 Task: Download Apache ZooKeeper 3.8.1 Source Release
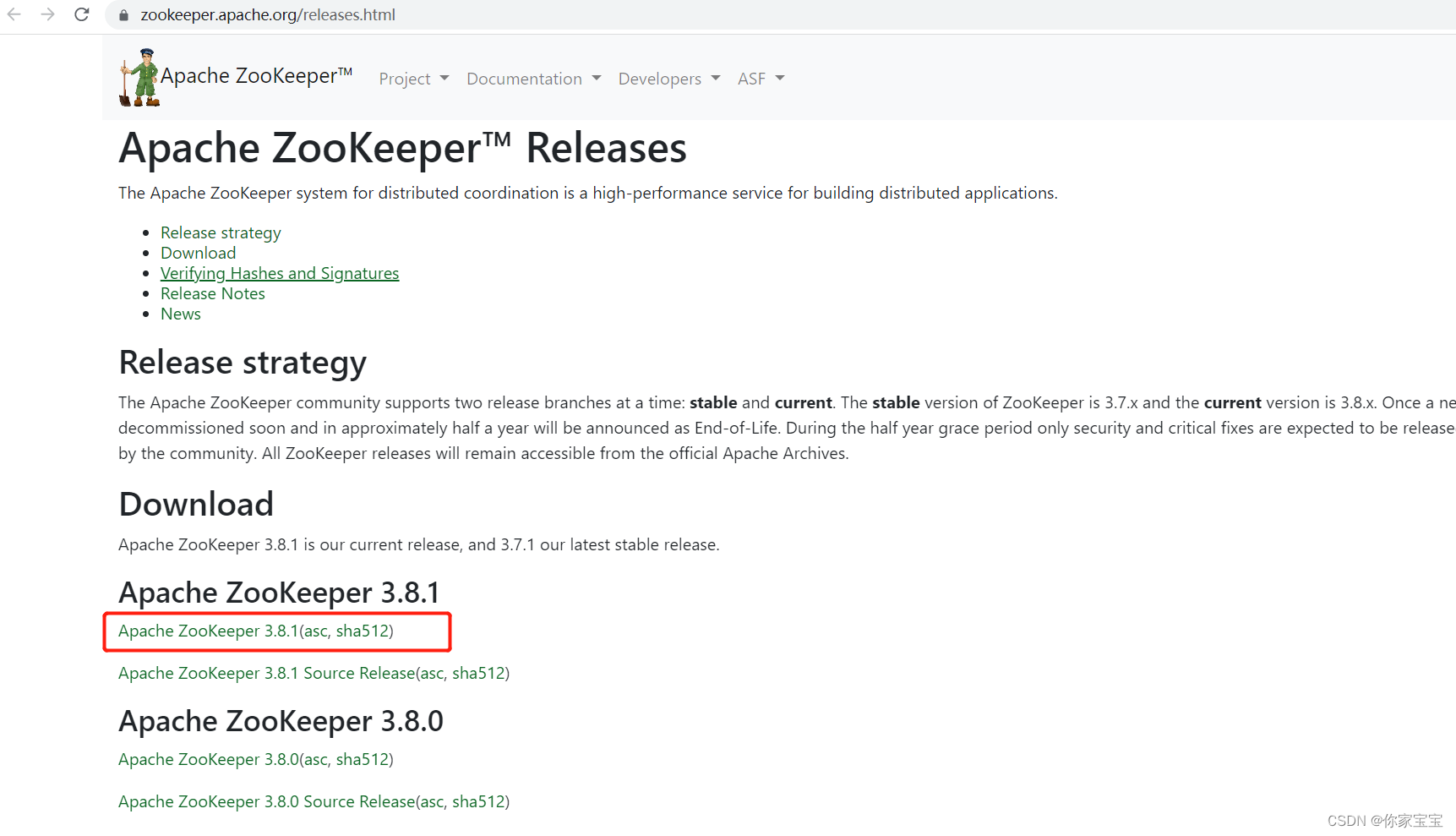266,673
